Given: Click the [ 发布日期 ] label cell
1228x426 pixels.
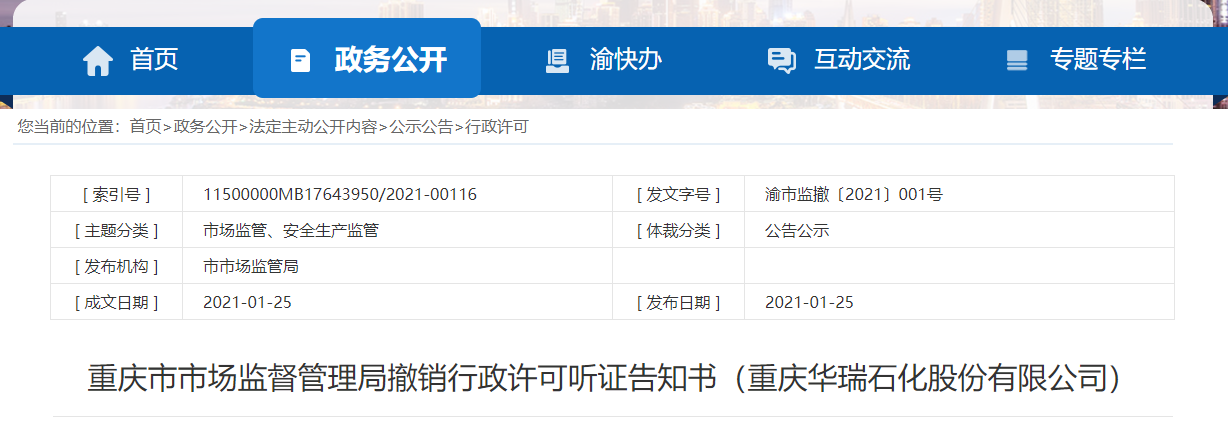Looking at the screenshot, I should click(678, 302).
